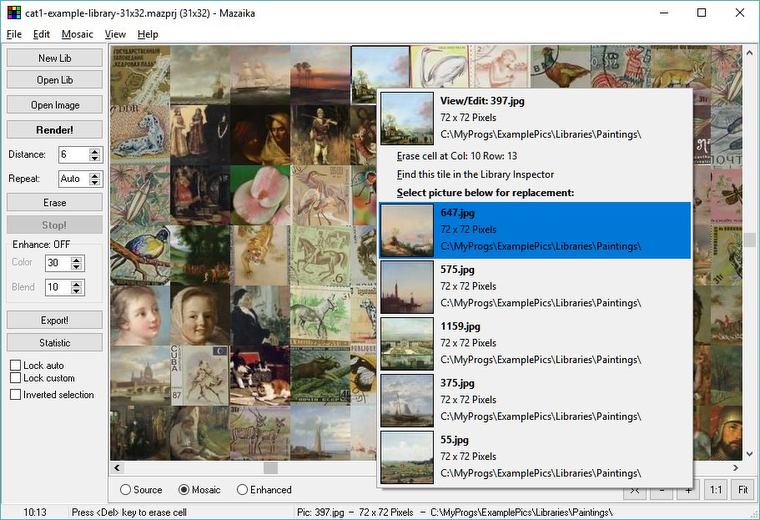This screenshot has width=760, height=520.
Task: Click the Open Image button
Action: click(54, 105)
